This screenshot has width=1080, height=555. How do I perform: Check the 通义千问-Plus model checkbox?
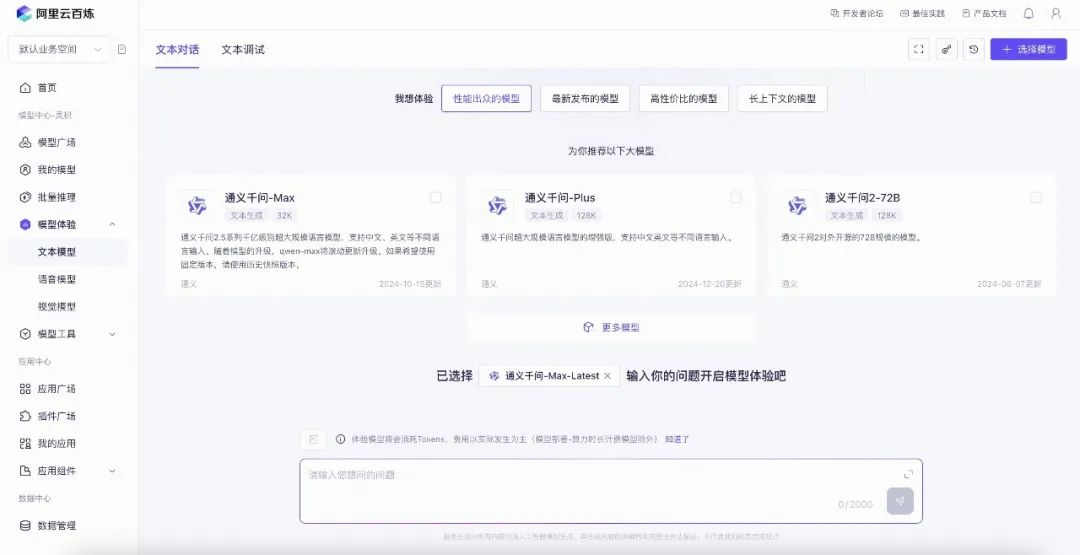tap(736, 198)
